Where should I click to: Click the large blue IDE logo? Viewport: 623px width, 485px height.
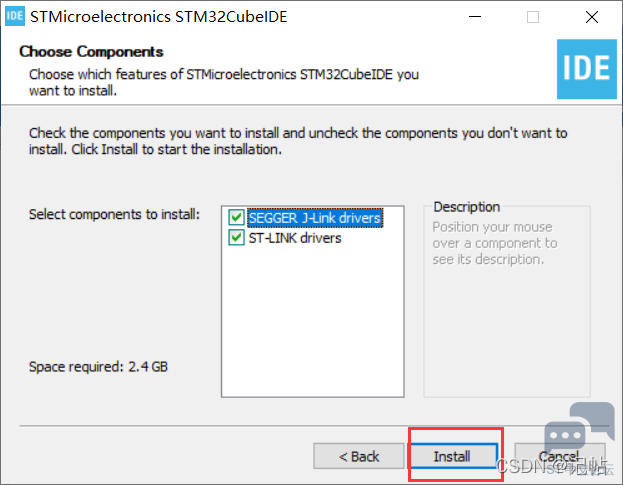(586, 69)
